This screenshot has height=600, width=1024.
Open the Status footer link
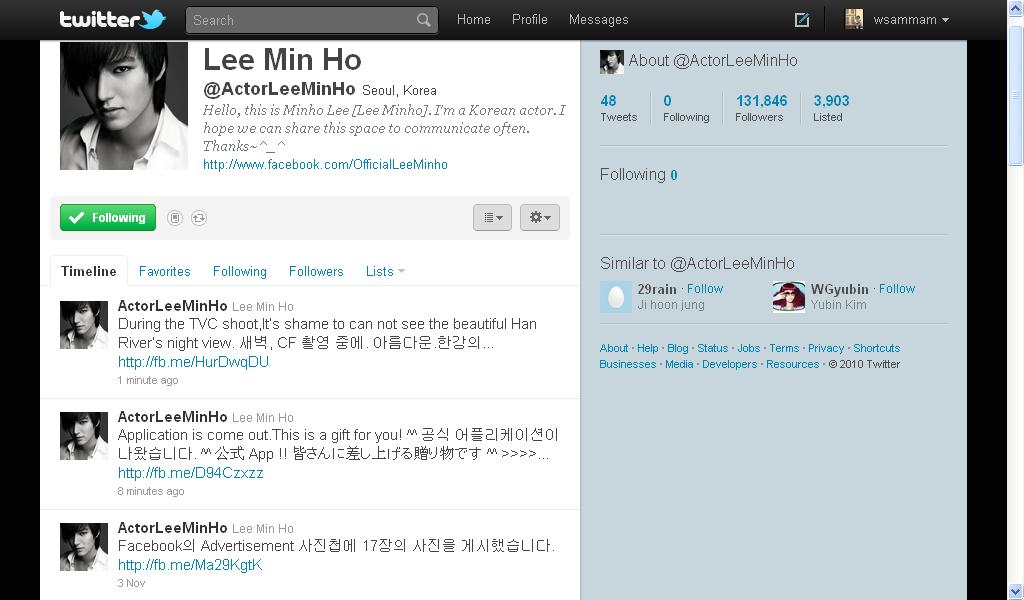pyautogui.click(x=712, y=348)
